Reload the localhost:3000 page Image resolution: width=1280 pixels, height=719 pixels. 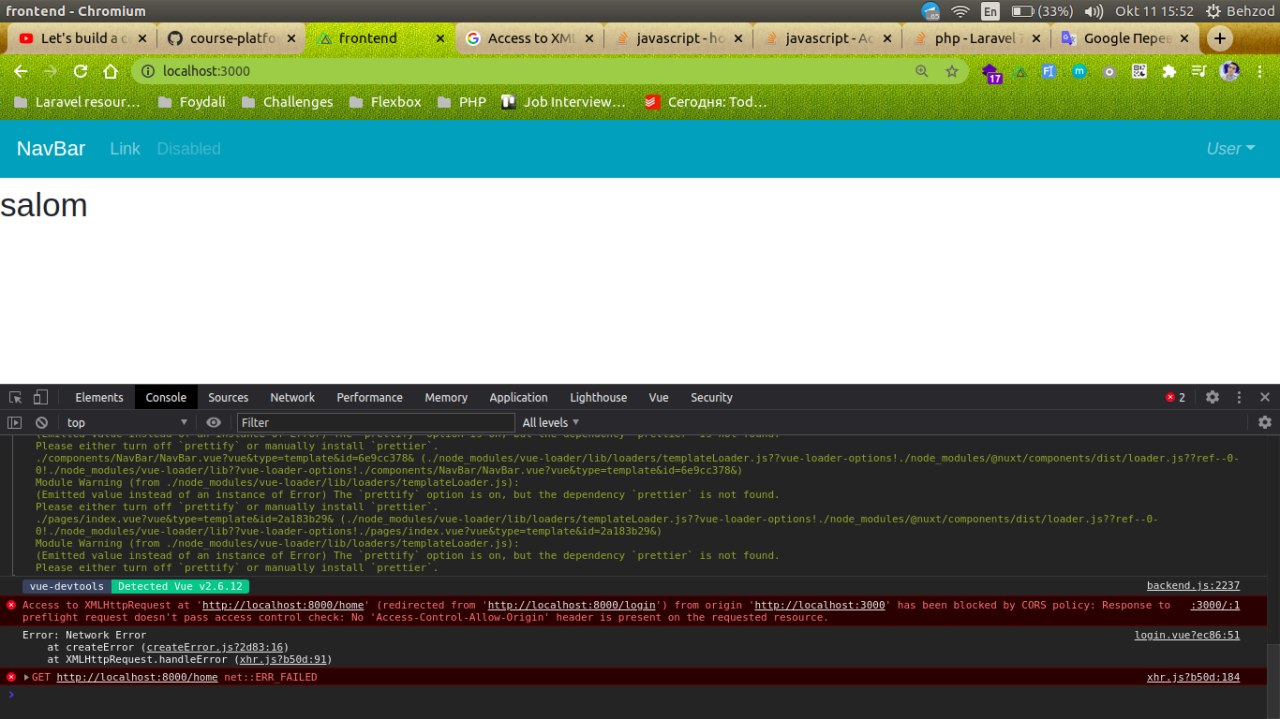[x=80, y=71]
